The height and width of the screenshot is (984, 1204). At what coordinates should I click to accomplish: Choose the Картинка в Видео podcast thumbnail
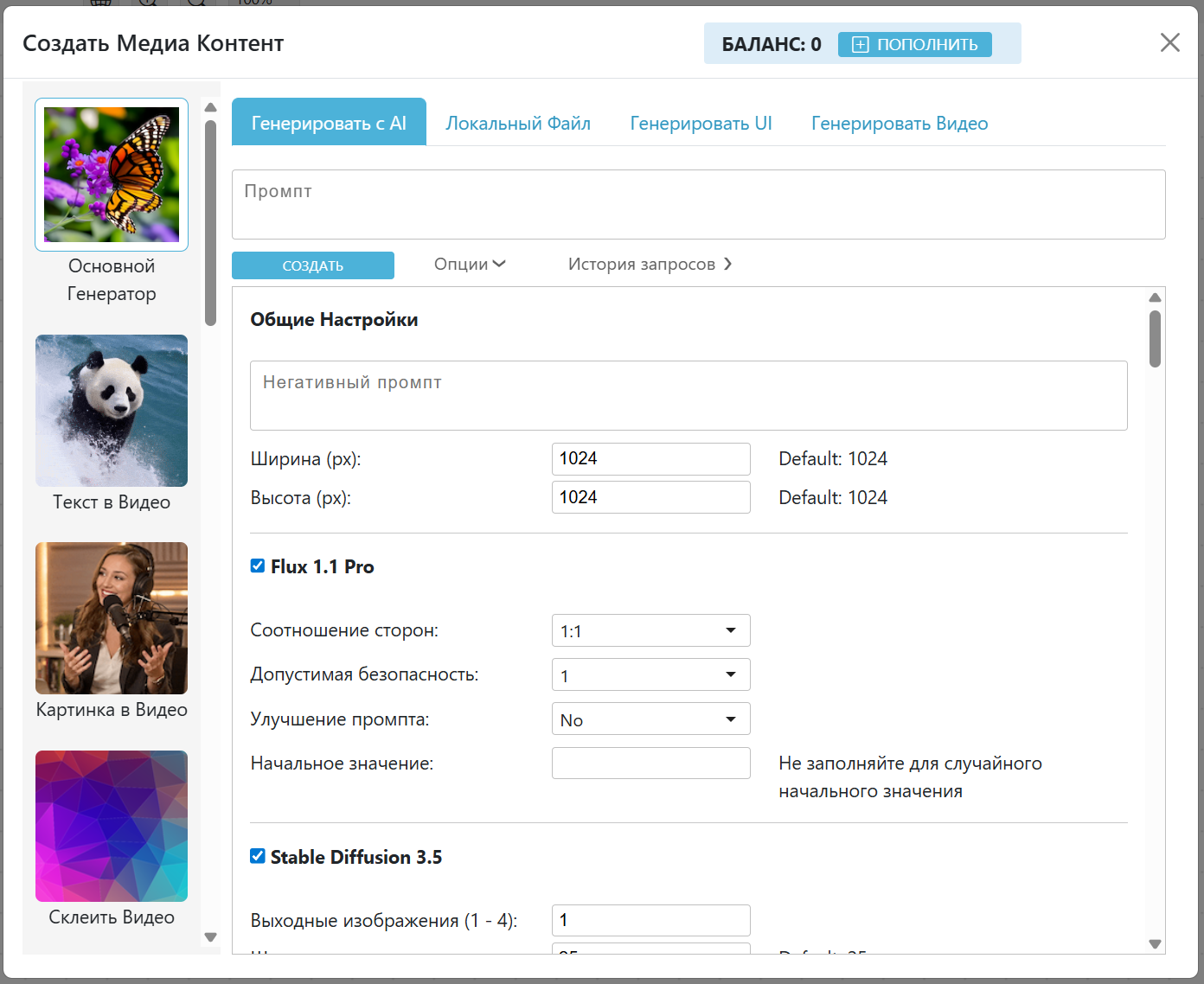pyautogui.click(x=112, y=618)
